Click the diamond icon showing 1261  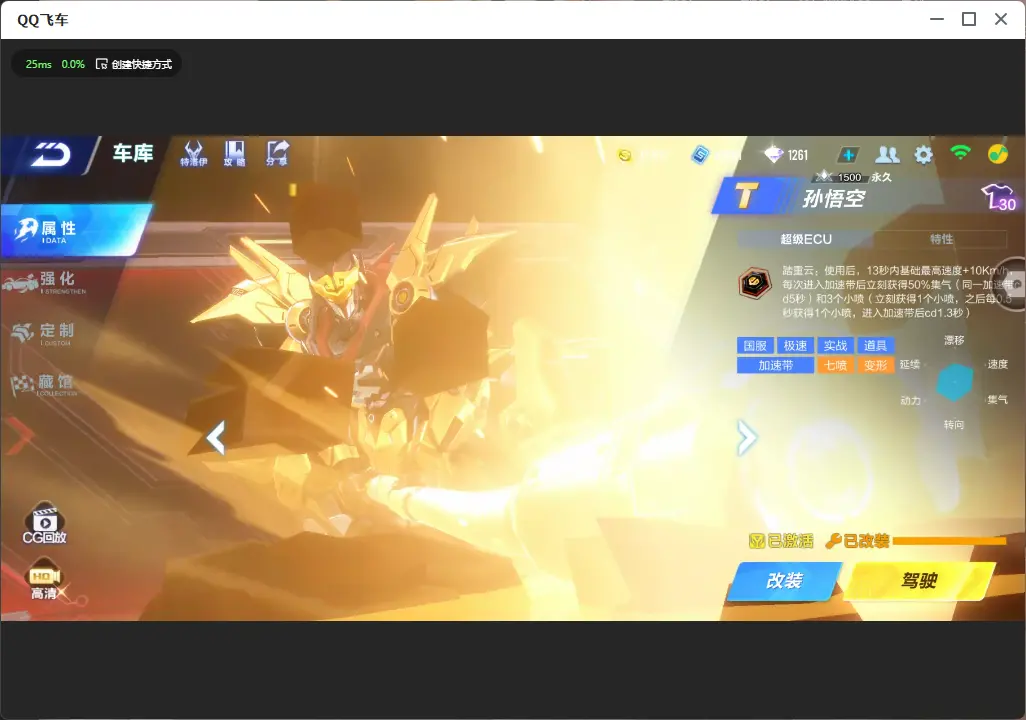[x=773, y=154]
